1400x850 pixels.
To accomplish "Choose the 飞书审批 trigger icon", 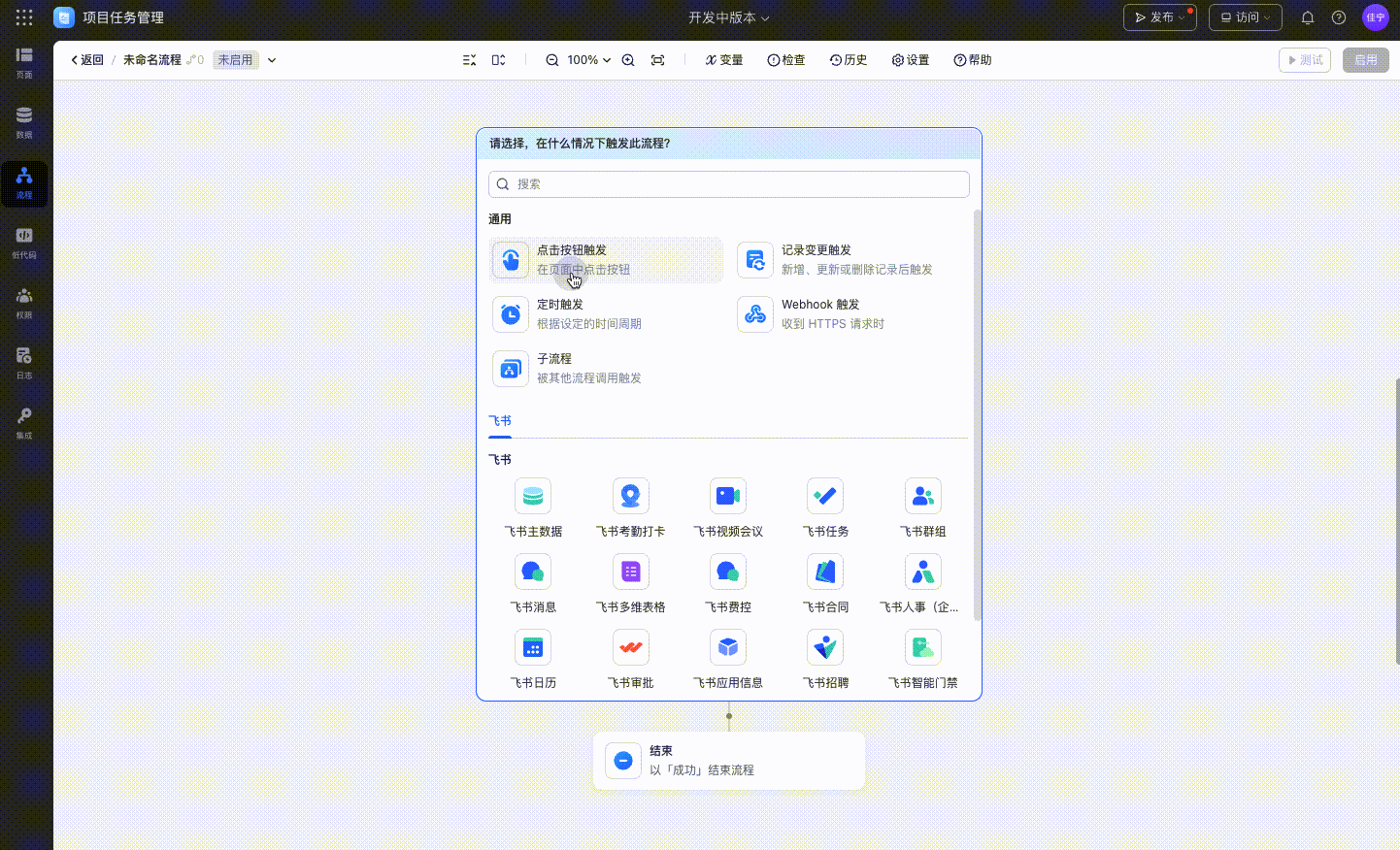I will [631, 647].
